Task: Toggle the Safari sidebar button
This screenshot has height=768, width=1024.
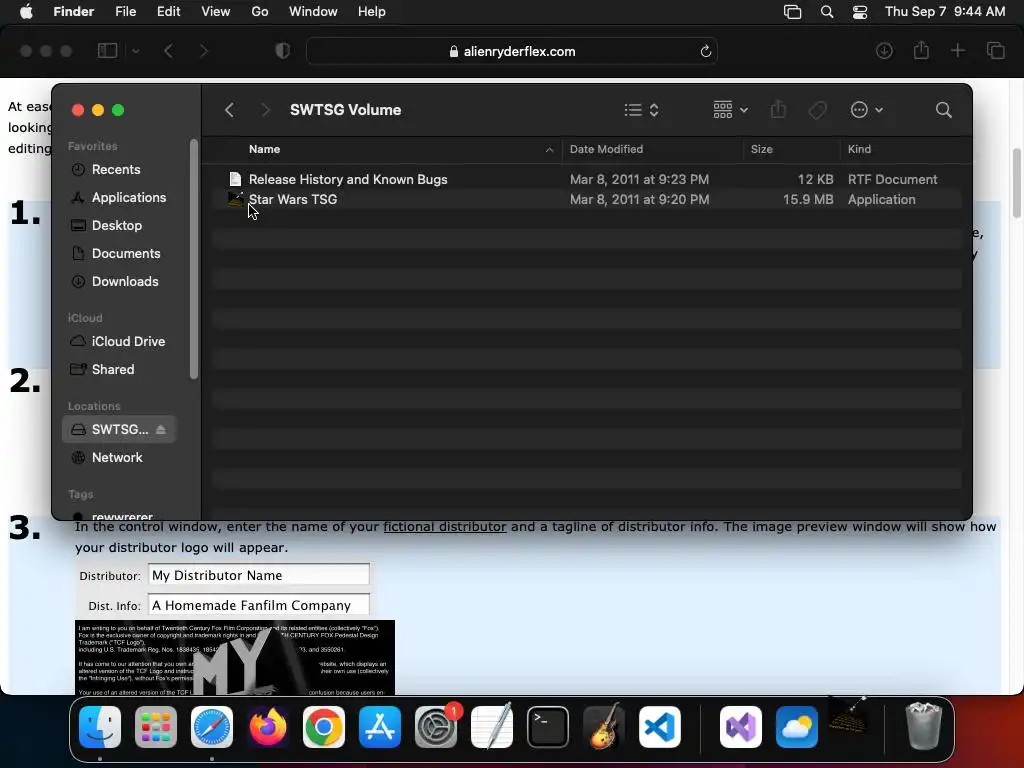Action: 107,50
